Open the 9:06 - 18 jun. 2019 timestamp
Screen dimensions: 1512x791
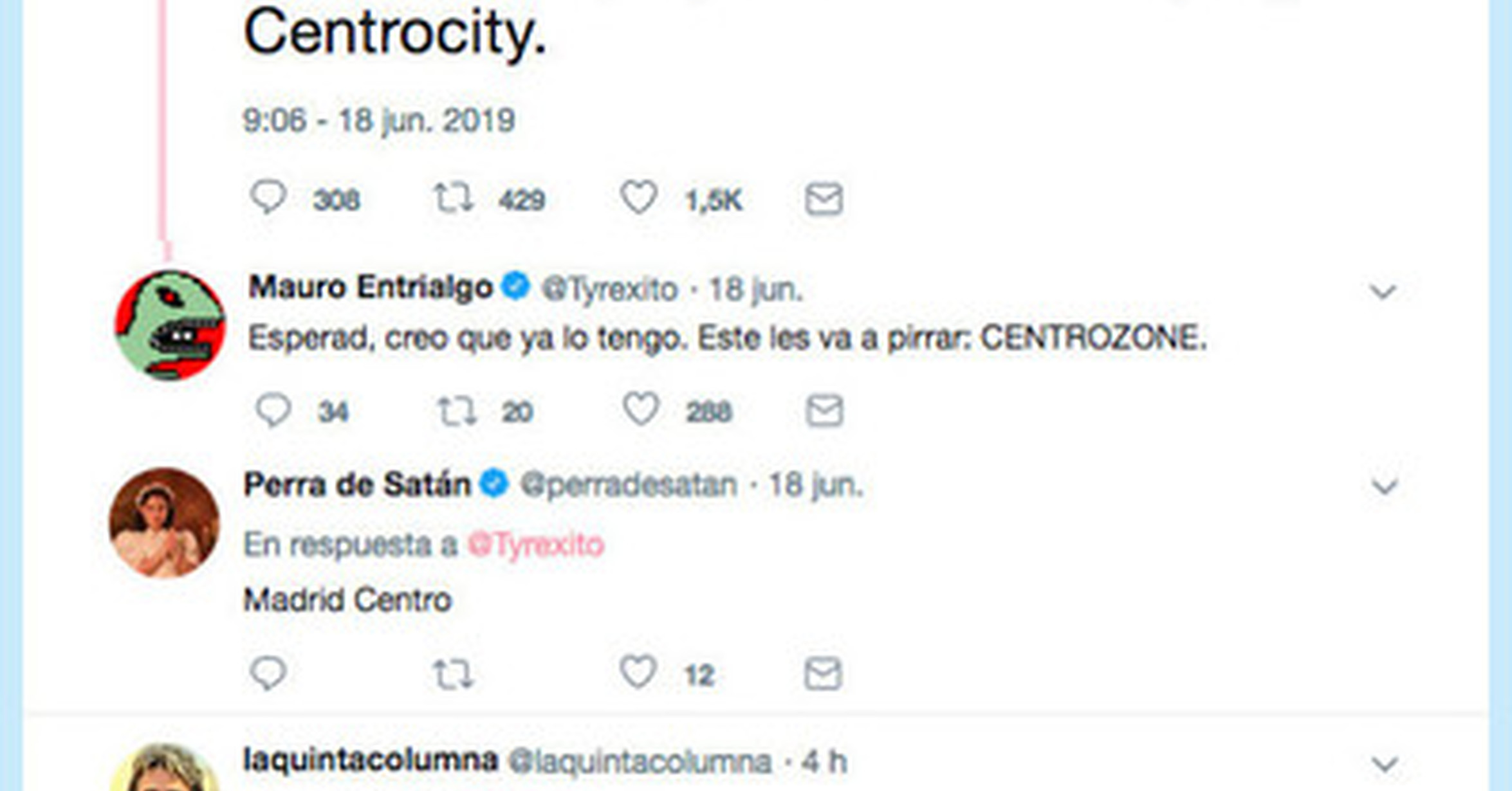click(x=379, y=120)
